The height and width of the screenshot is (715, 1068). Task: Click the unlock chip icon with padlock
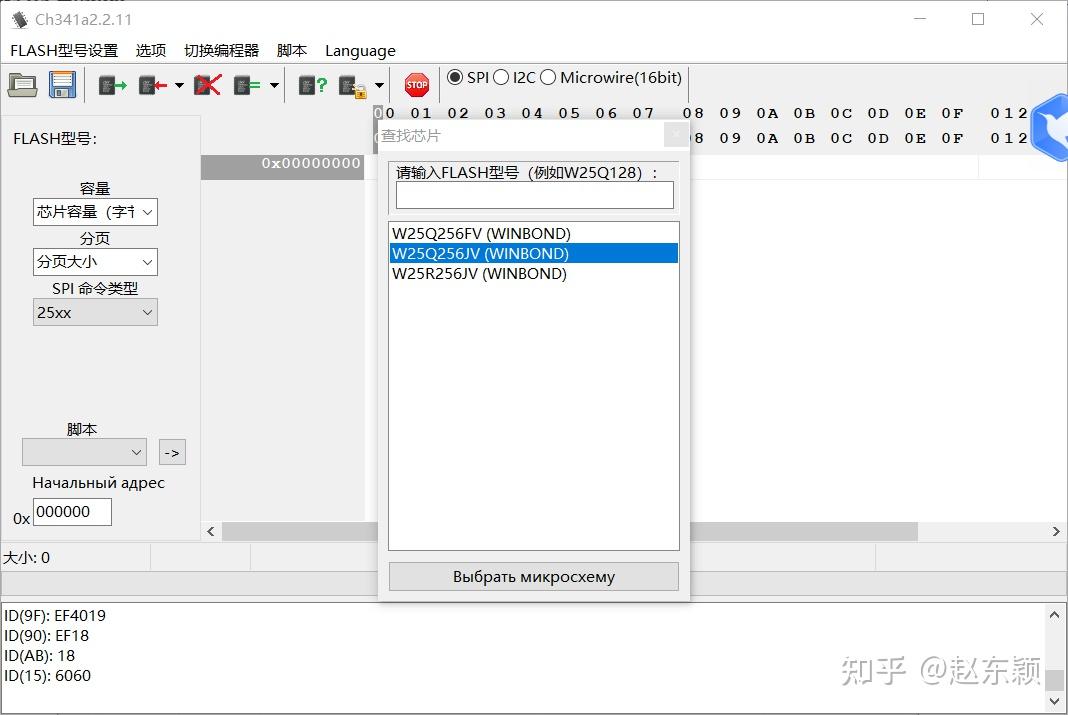tap(353, 86)
